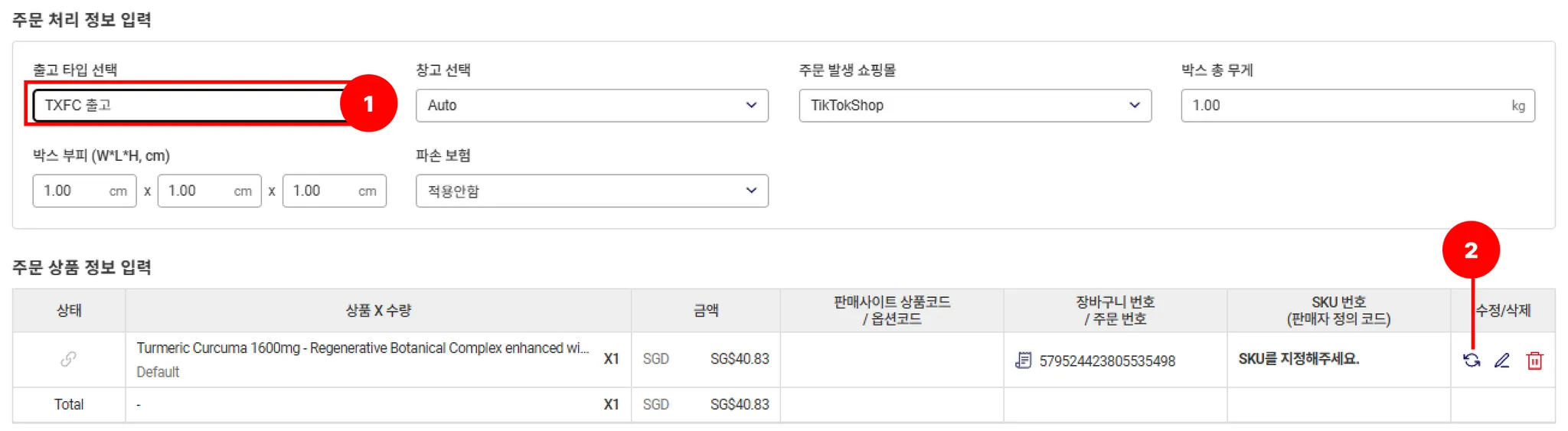Select the third box dimension (height) field
Viewport: 1568px width, 431px height.
point(323,191)
